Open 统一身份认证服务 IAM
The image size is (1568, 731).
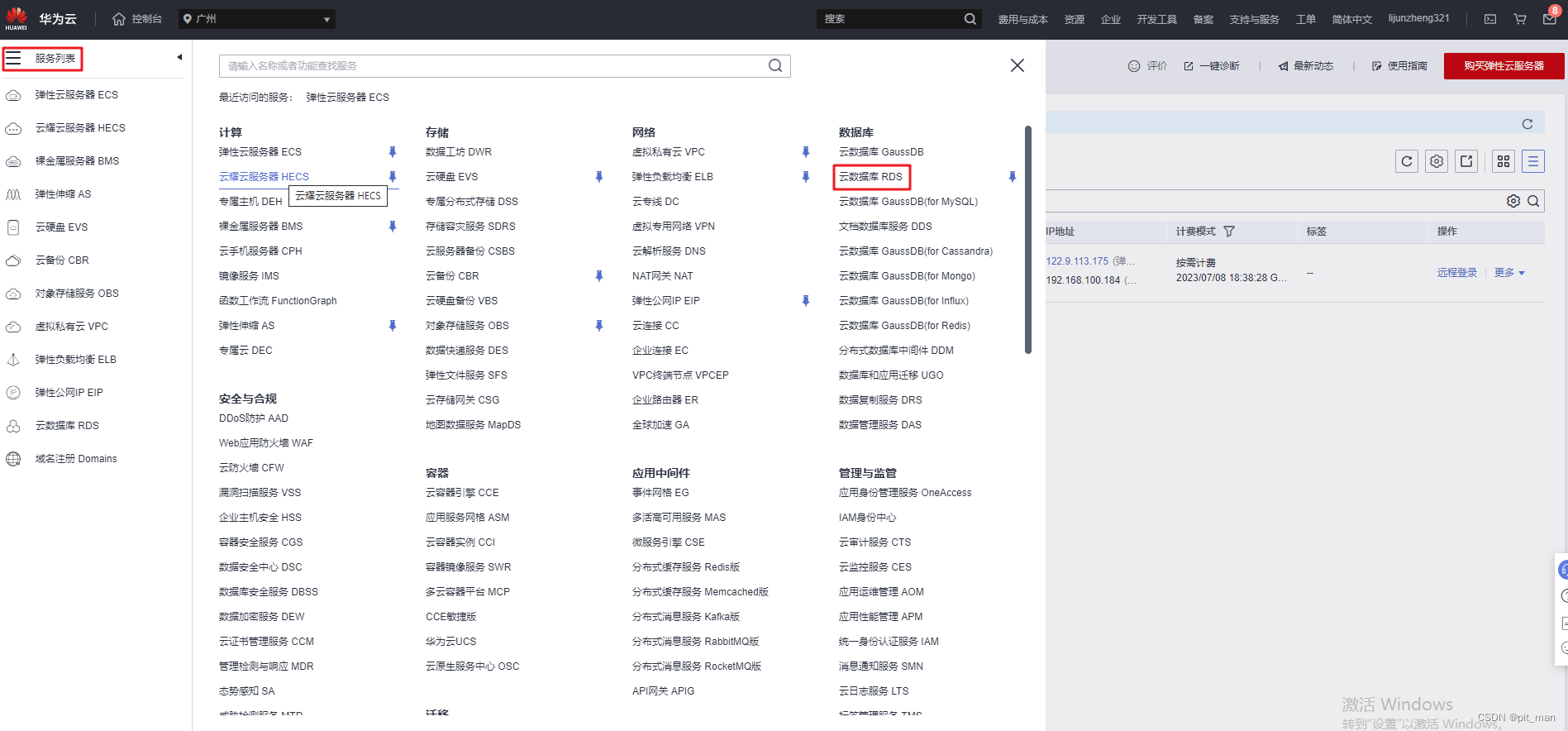pos(889,642)
